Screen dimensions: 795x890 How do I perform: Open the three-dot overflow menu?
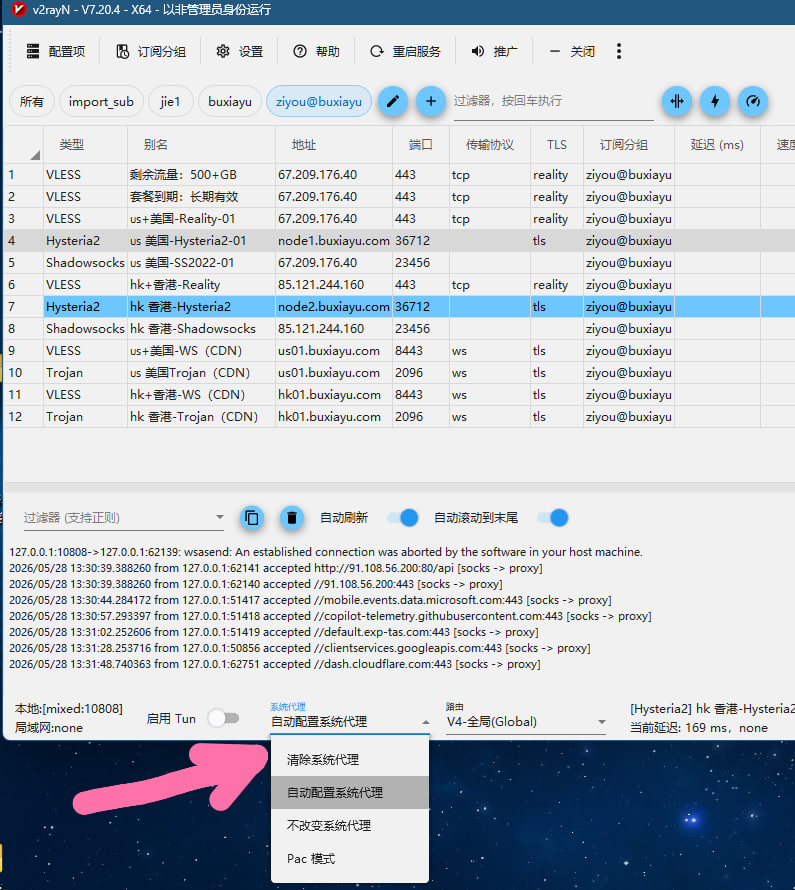point(619,52)
